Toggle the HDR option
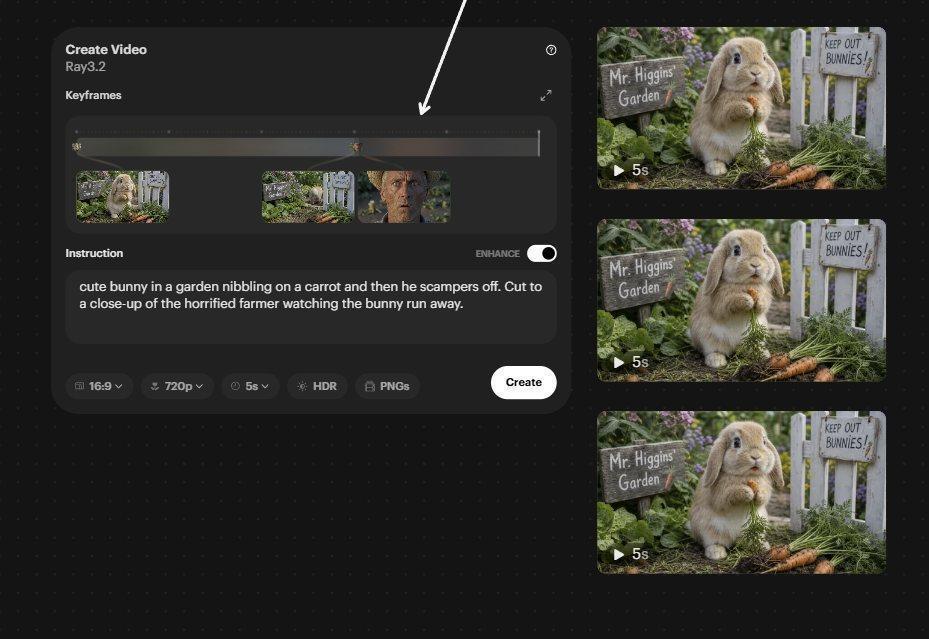 317,386
